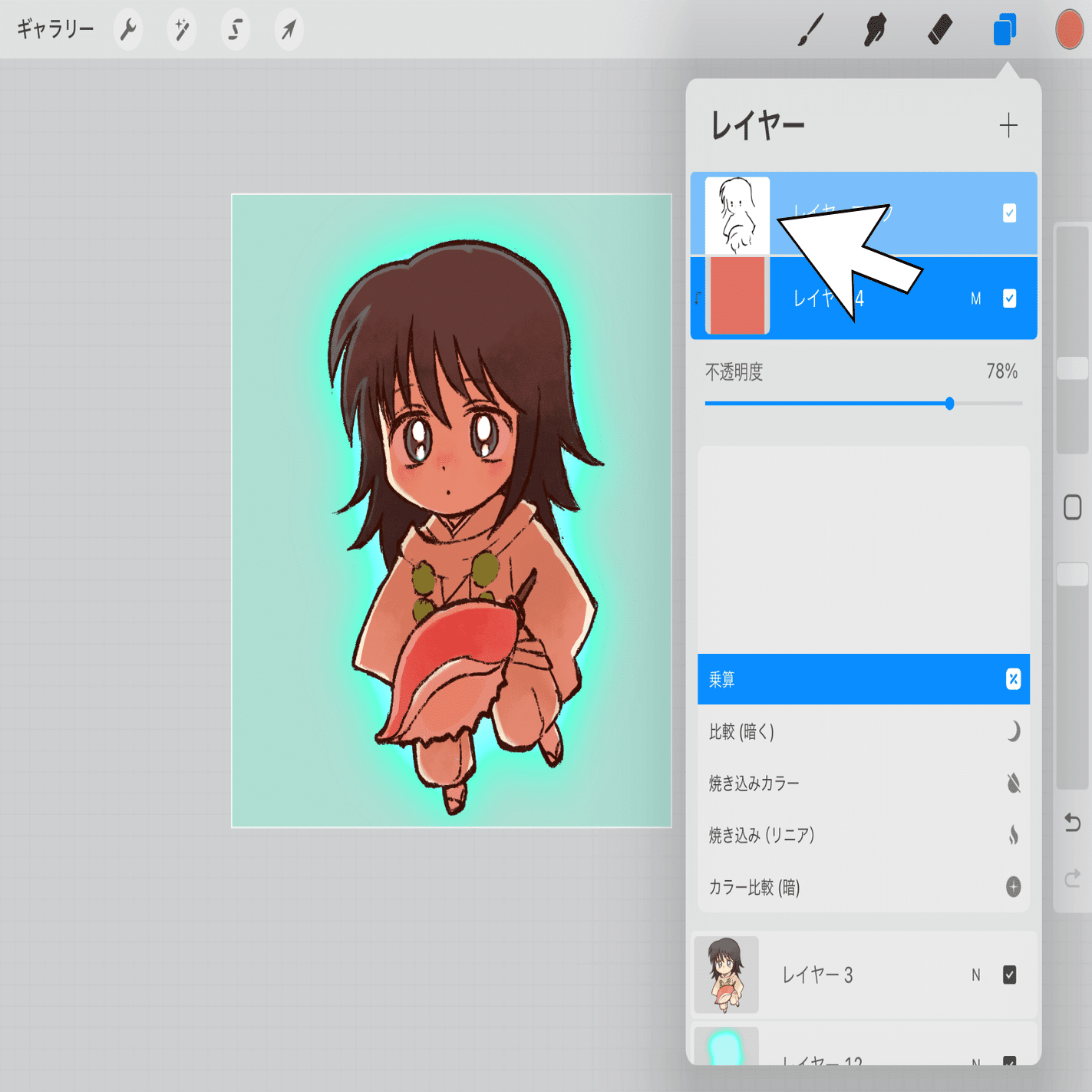Image resolution: width=1092 pixels, height=1092 pixels.
Task: Open blend mode options via the M label
Action: (x=976, y=299)
